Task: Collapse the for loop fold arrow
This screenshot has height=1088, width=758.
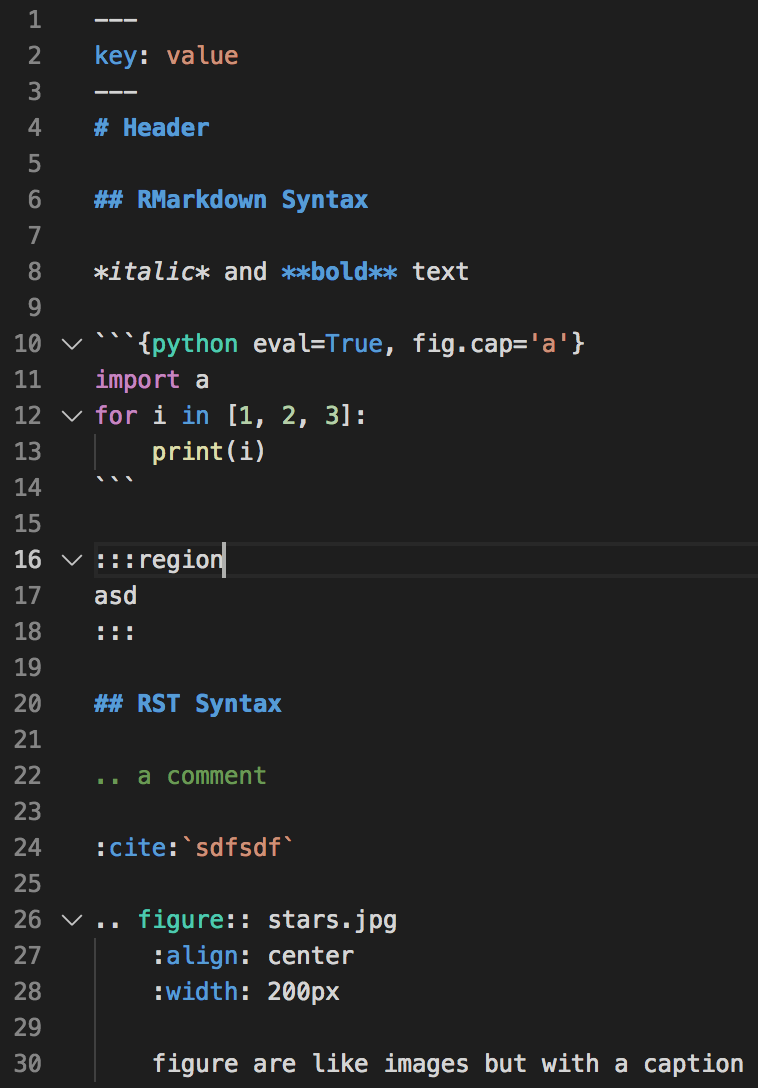Action: click(72, 416)
